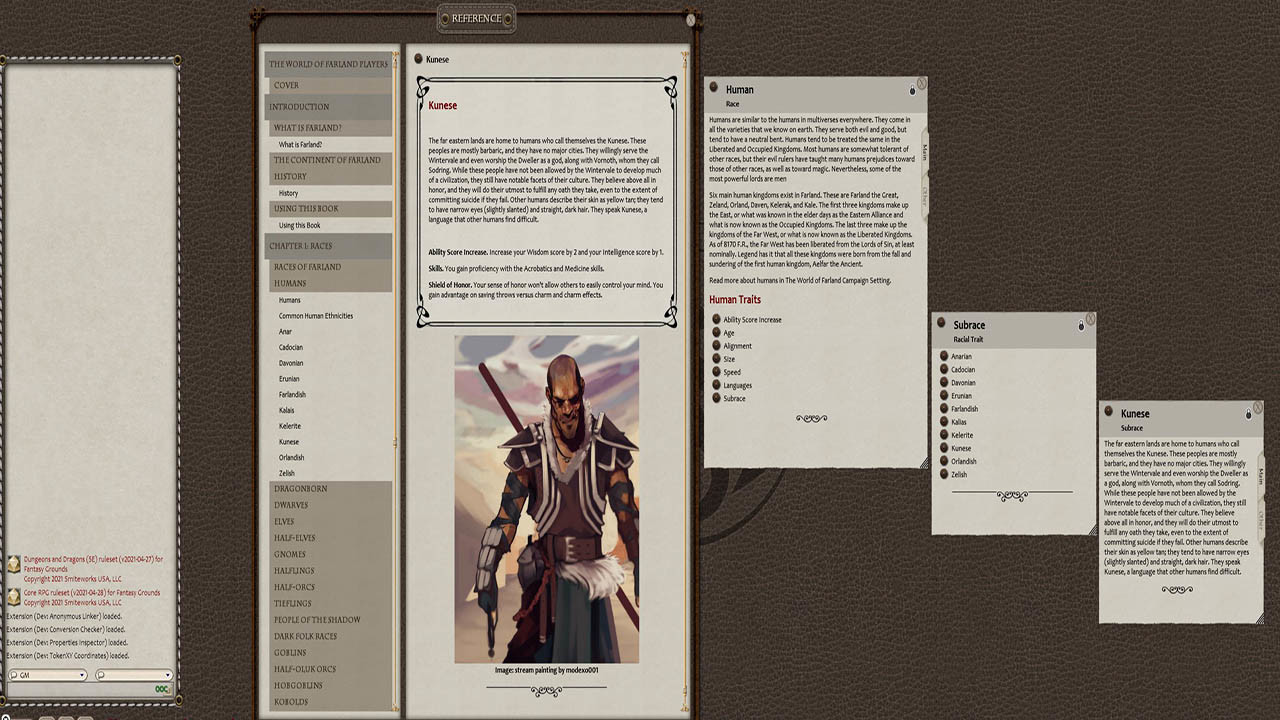Click the Kunese character portrait image
The width and height of the screenshot is (1280, 720).
click(x=546, y=499)
